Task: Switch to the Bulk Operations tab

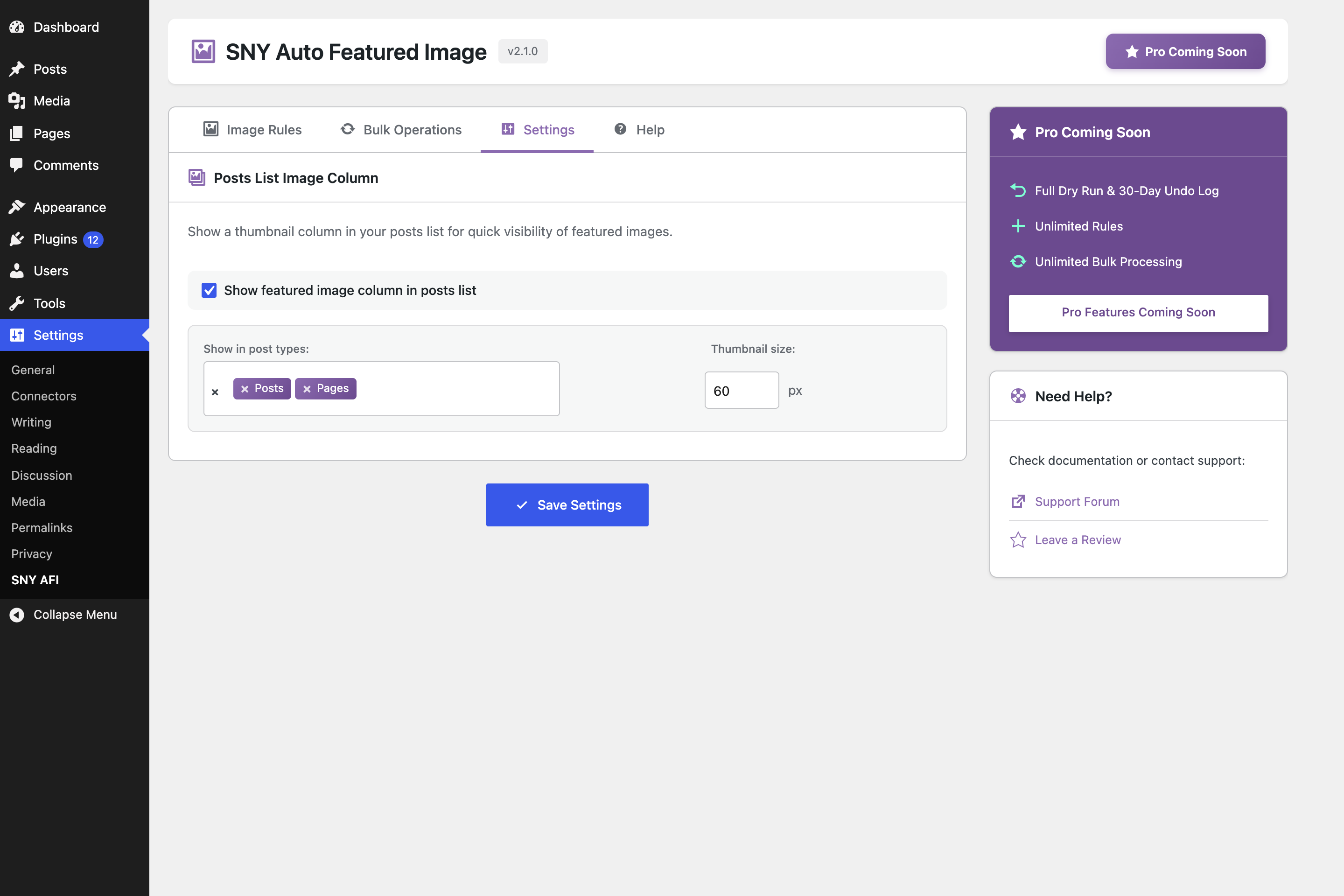Action: pyautogui.click(x=400, y=130)
